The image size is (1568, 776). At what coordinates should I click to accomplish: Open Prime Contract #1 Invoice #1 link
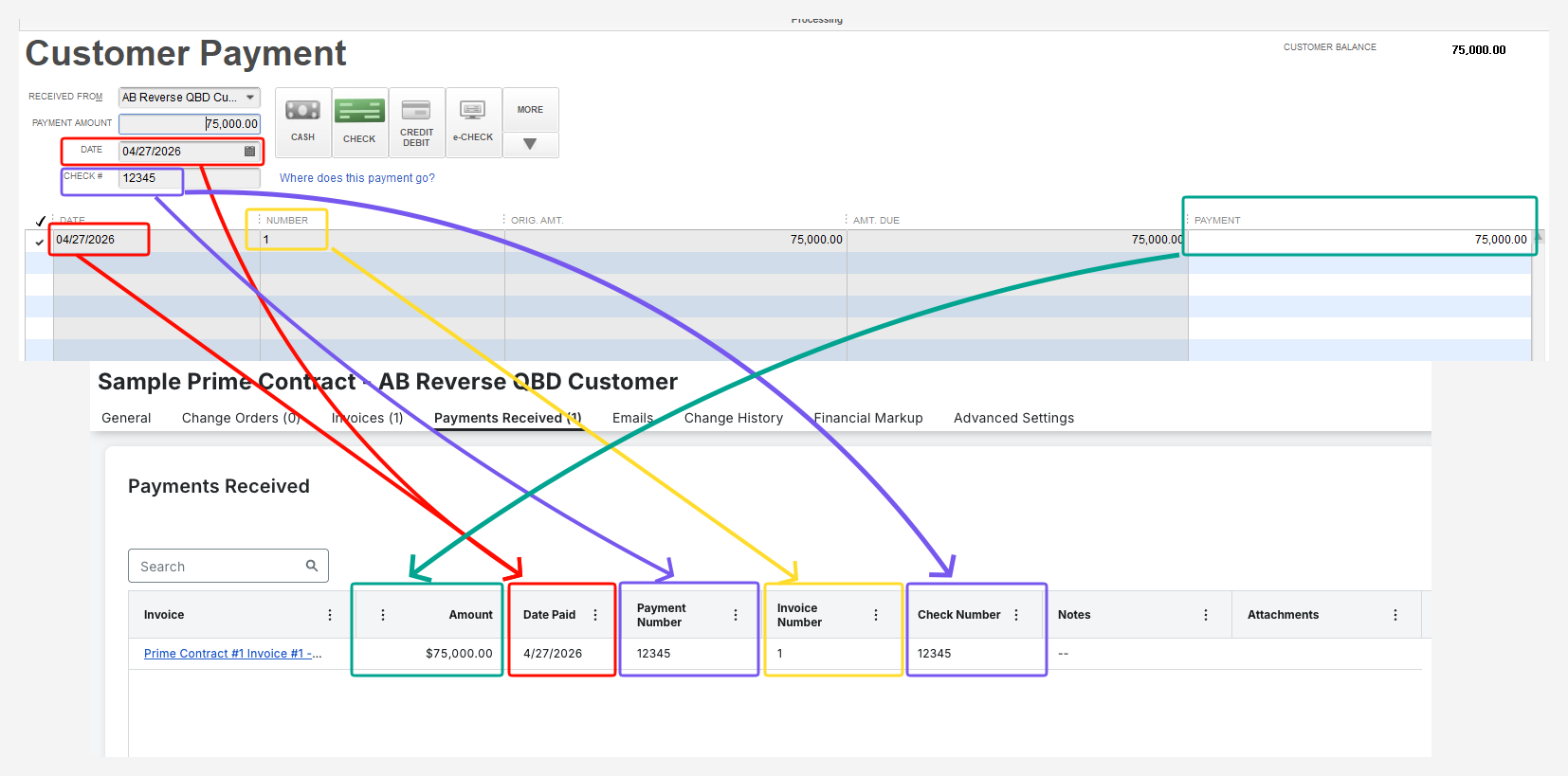(233, 654)
